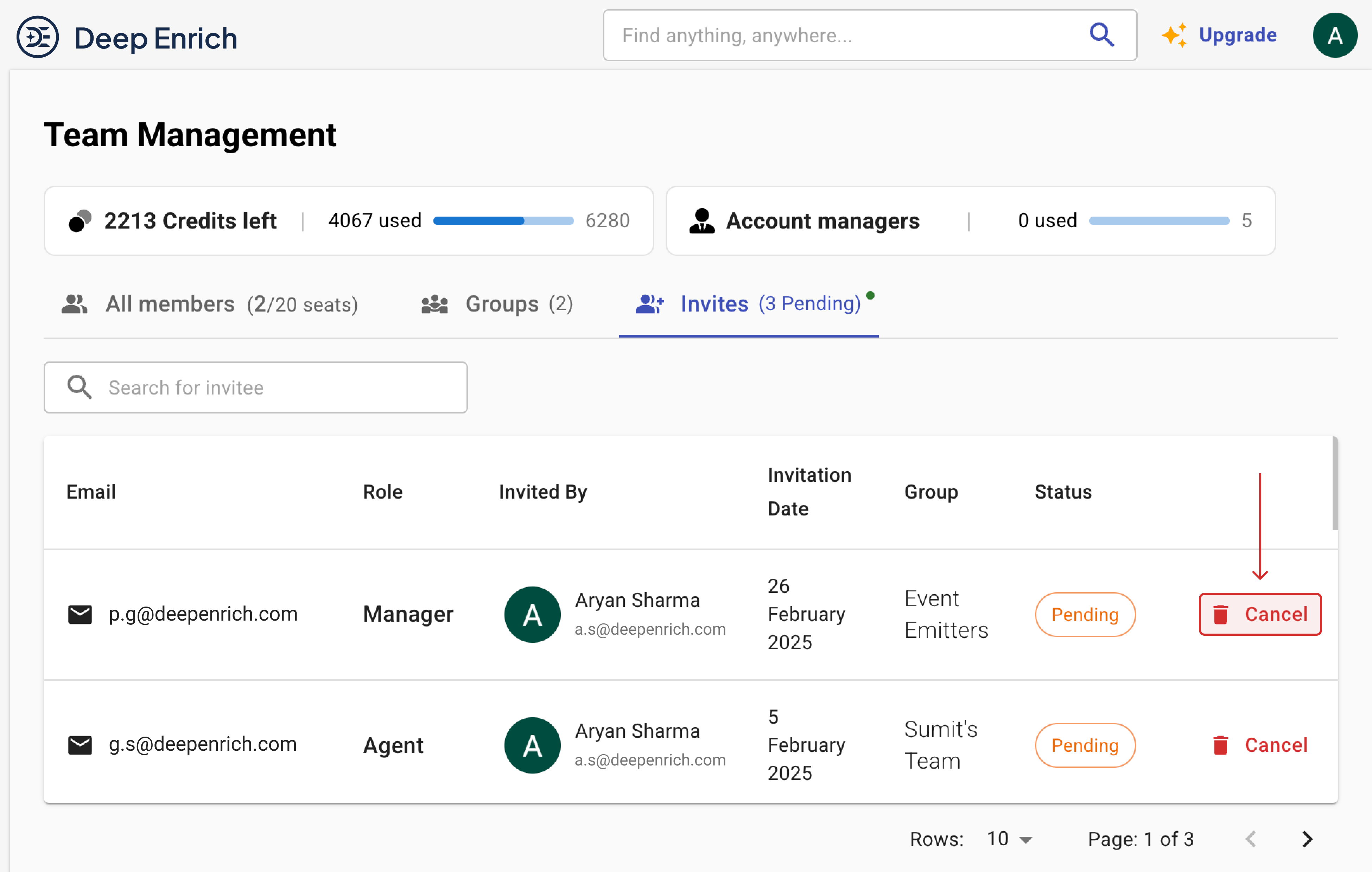Click the credits used progress bar
This screenshot has height=872, width=1372.
pyautogui.click(x=503, y=221)
